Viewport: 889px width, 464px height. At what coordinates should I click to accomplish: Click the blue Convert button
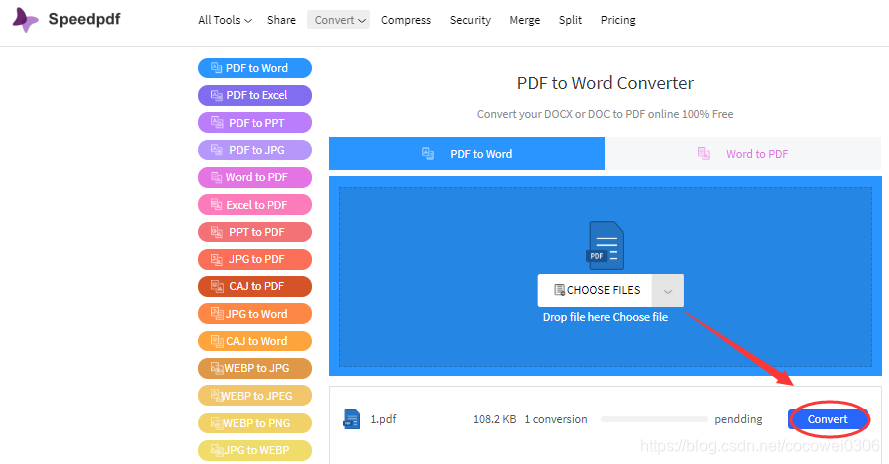click(x=828, y=419)
